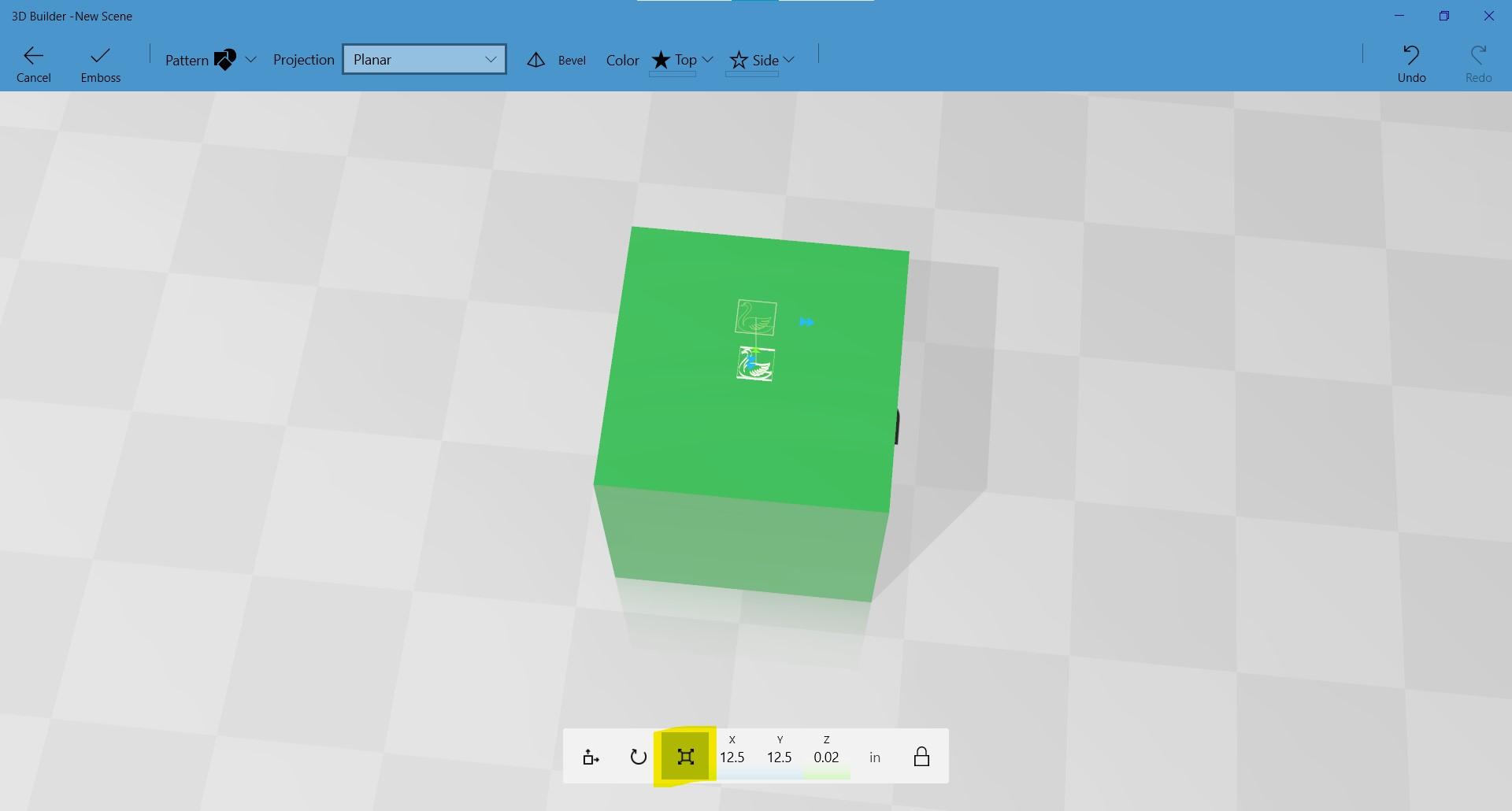Toggle the Bevel option
Viewport: 1512px width, 811px height.
557,60
